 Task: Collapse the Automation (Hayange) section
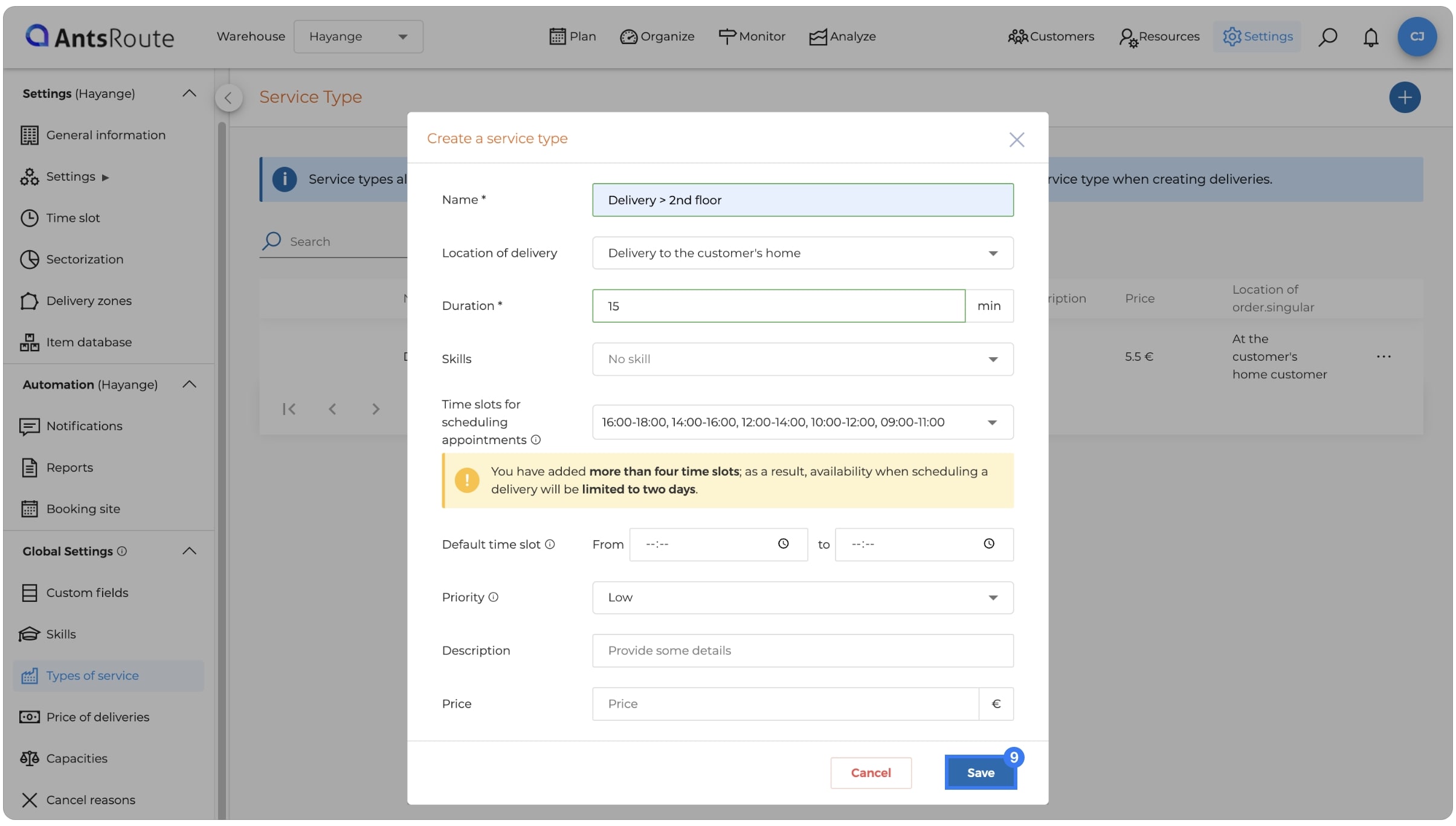pos(189,384)
